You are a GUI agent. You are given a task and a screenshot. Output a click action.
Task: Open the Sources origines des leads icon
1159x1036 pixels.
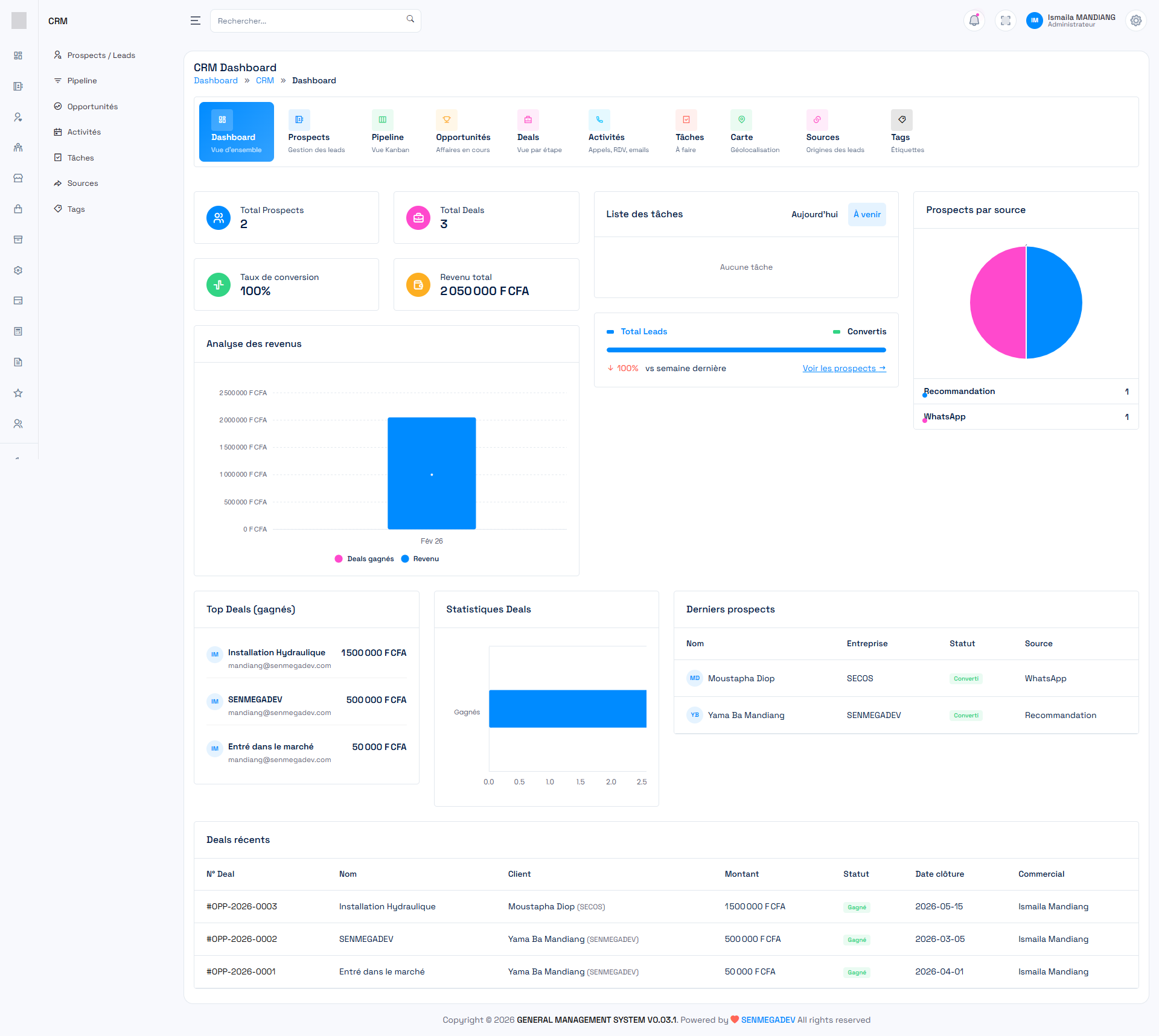[817, 119]
